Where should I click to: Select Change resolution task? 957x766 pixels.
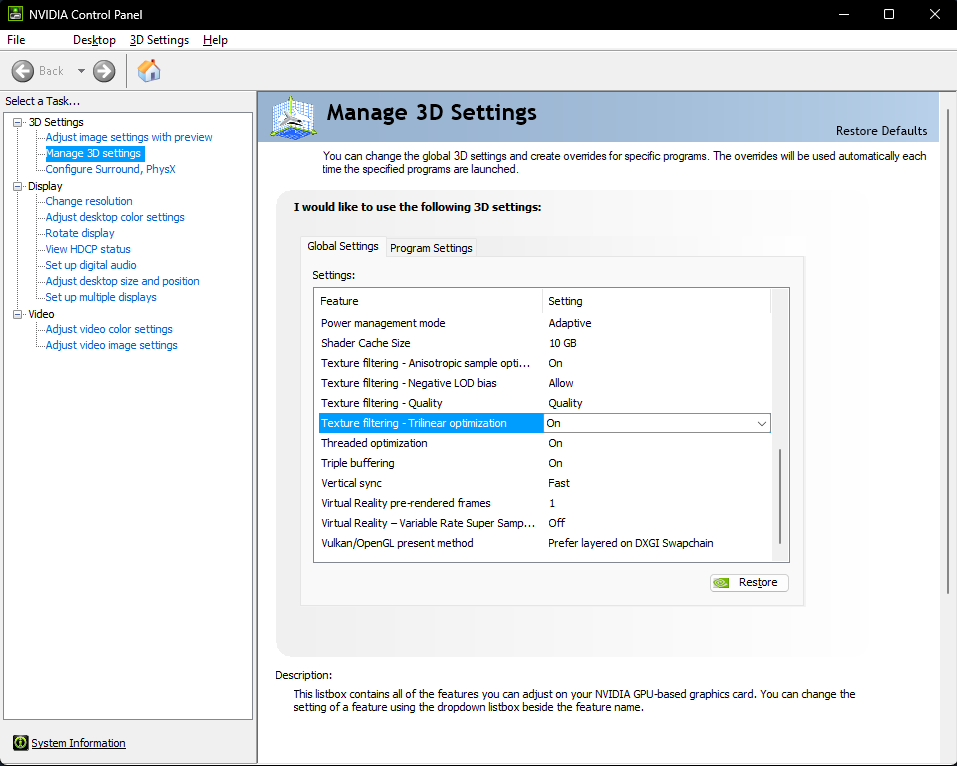coord(88,201)
